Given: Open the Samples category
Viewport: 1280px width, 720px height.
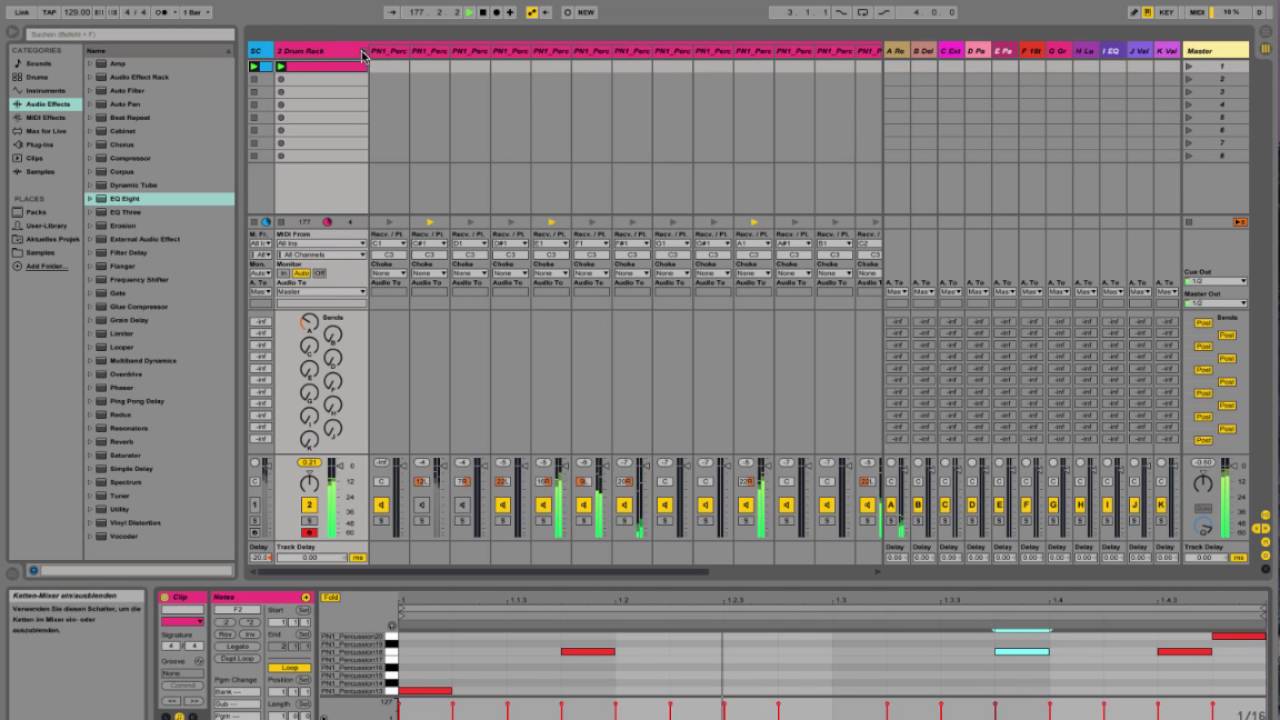Looking at the screenshot, I should [x=40, y=171].
